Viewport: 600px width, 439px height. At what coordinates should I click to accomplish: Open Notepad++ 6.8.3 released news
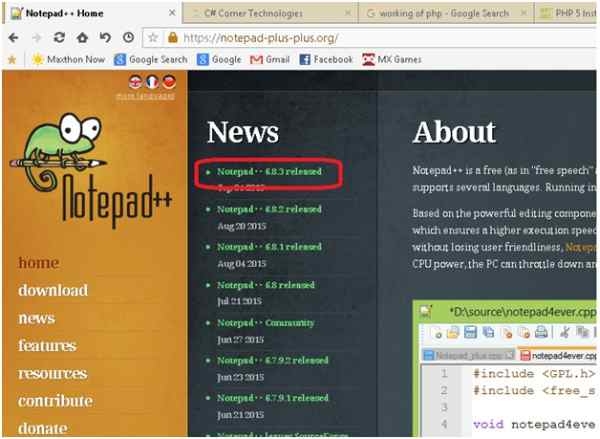269,171
